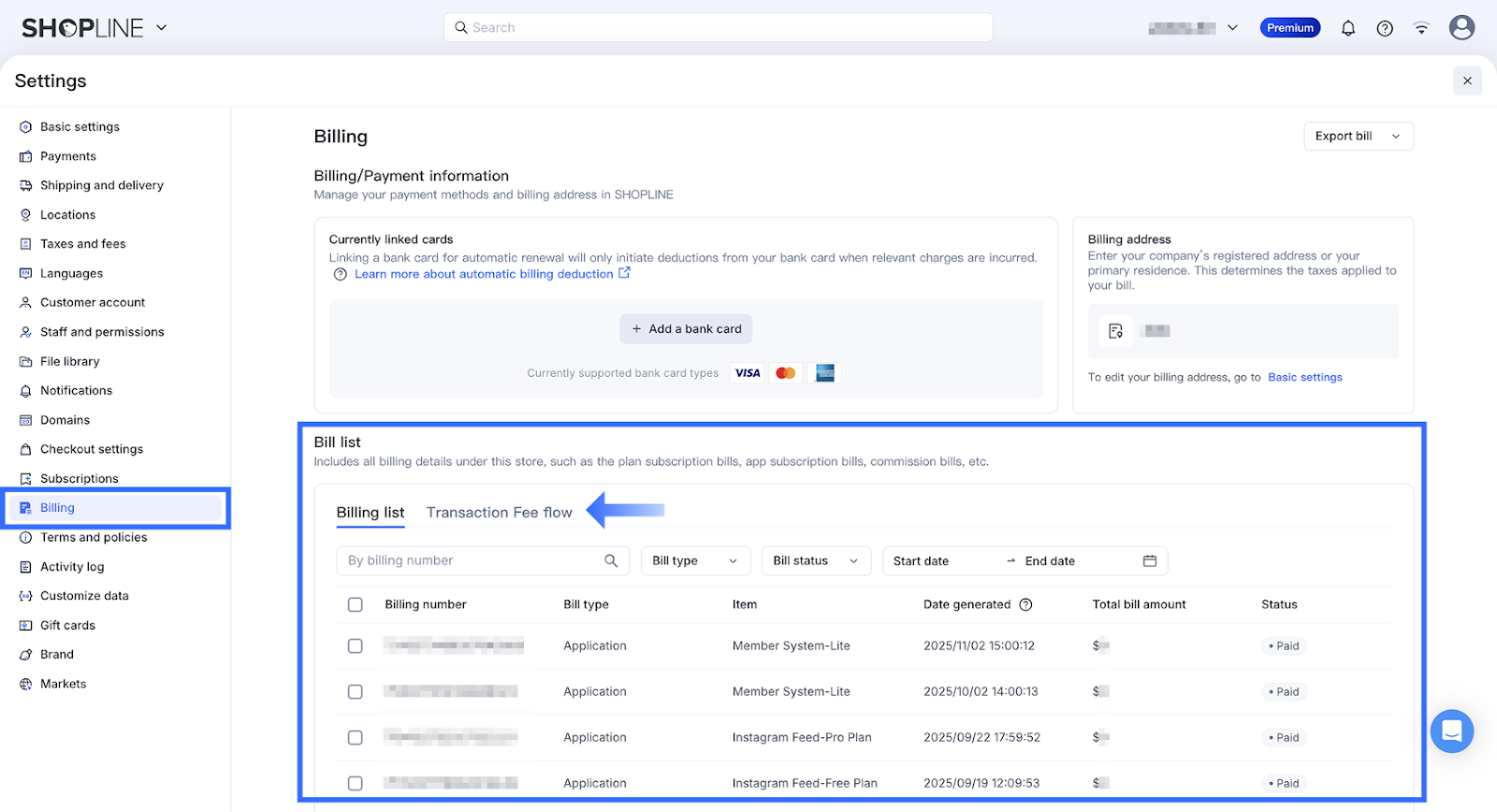Open the help question mark icon
The image size is (1497, 812).
(1385, 28)
